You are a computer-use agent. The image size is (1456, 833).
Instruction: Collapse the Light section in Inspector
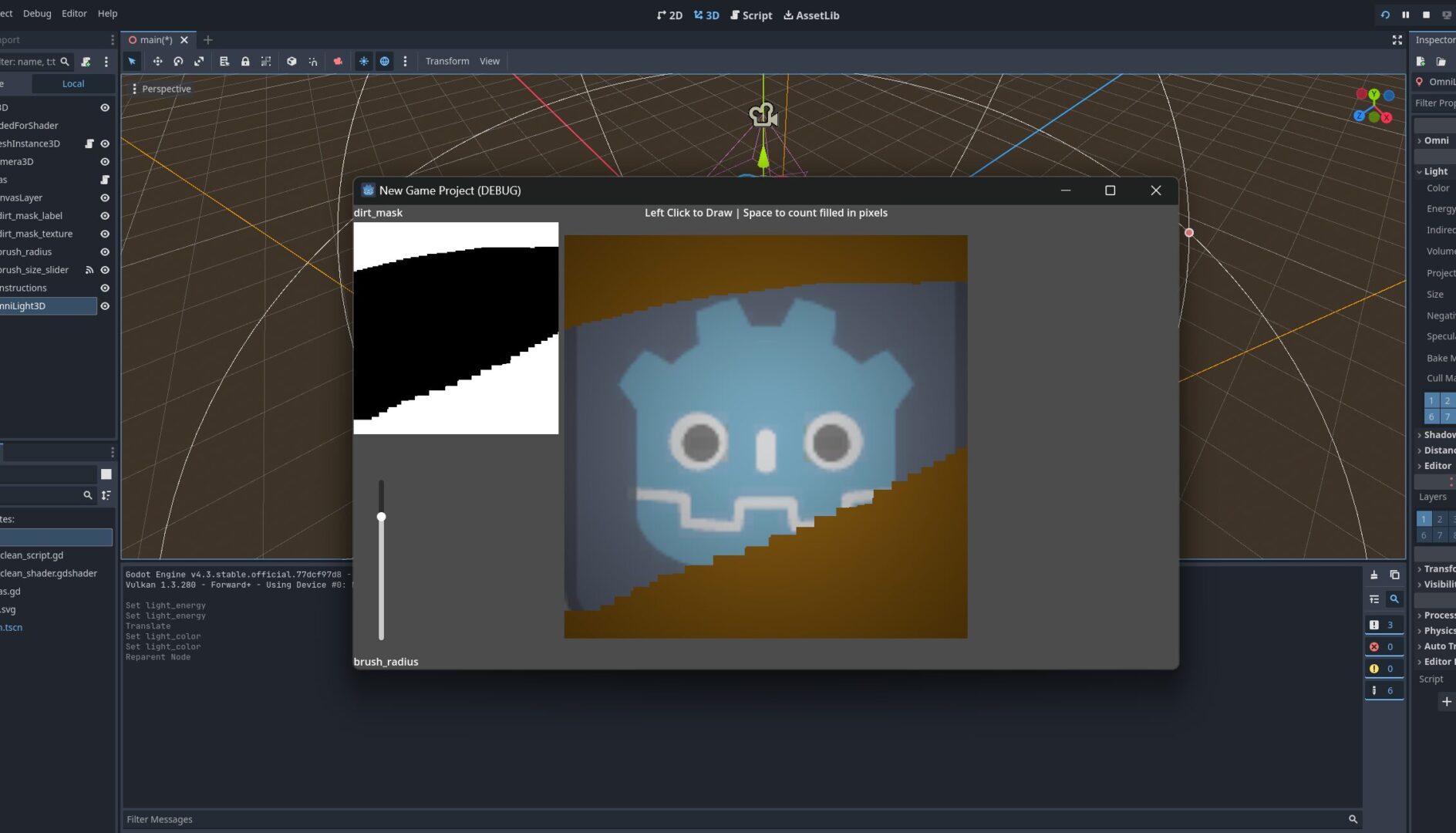coord(1435,171)
